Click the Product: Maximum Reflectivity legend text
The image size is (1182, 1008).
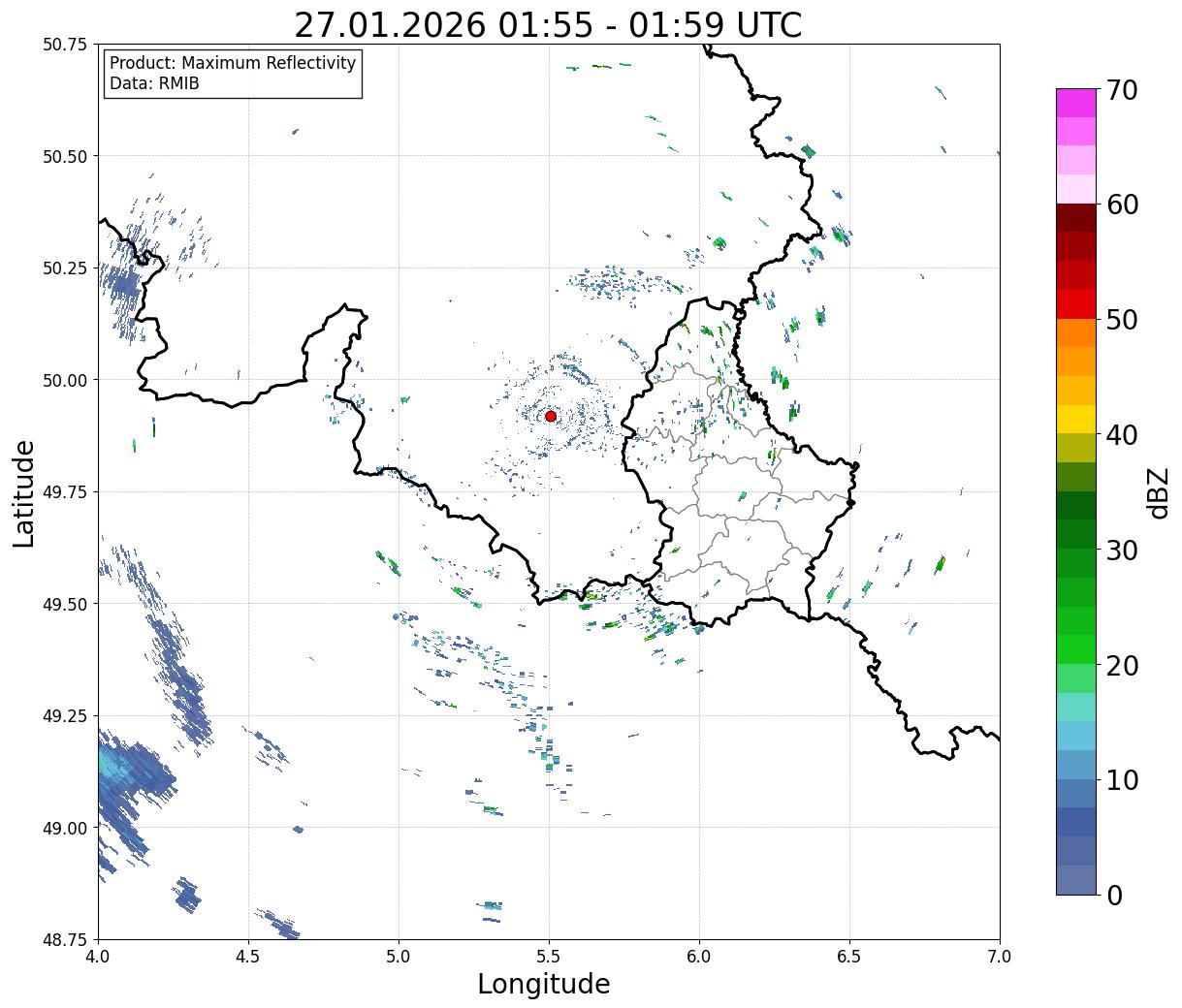click(x=233, y=63)
